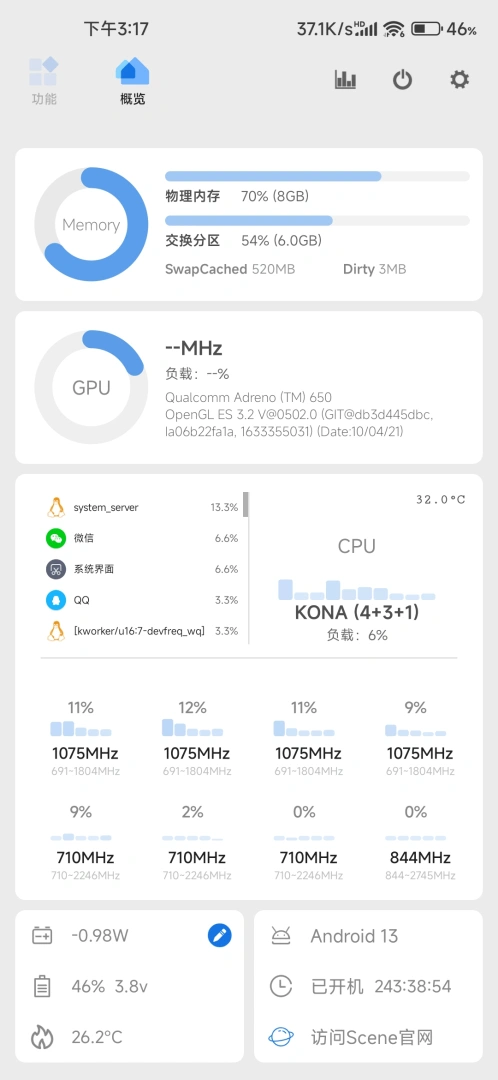The height and width of the screenshot is (1080, 498).
Task: Tap the QQ penguin process icon
Action: pos(56,600)
